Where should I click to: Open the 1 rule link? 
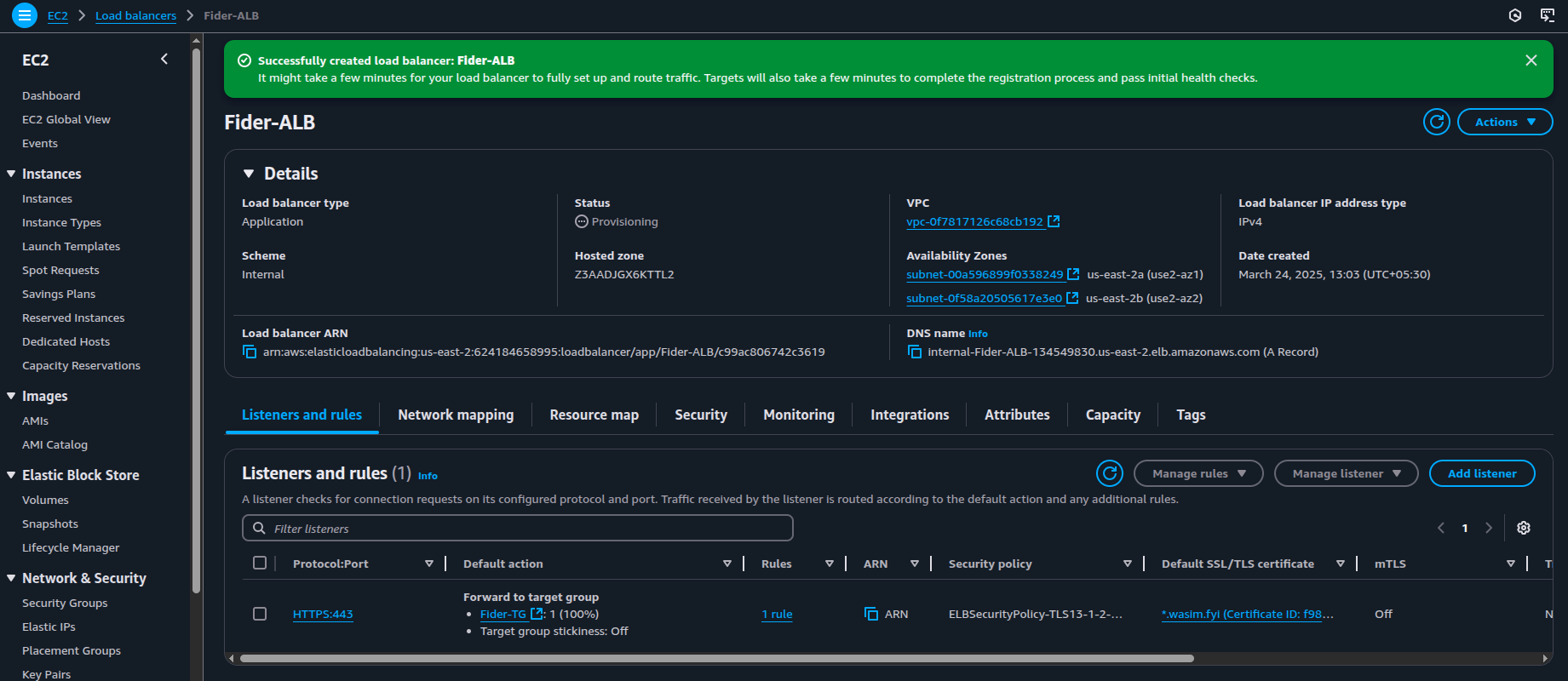point(777,614)
